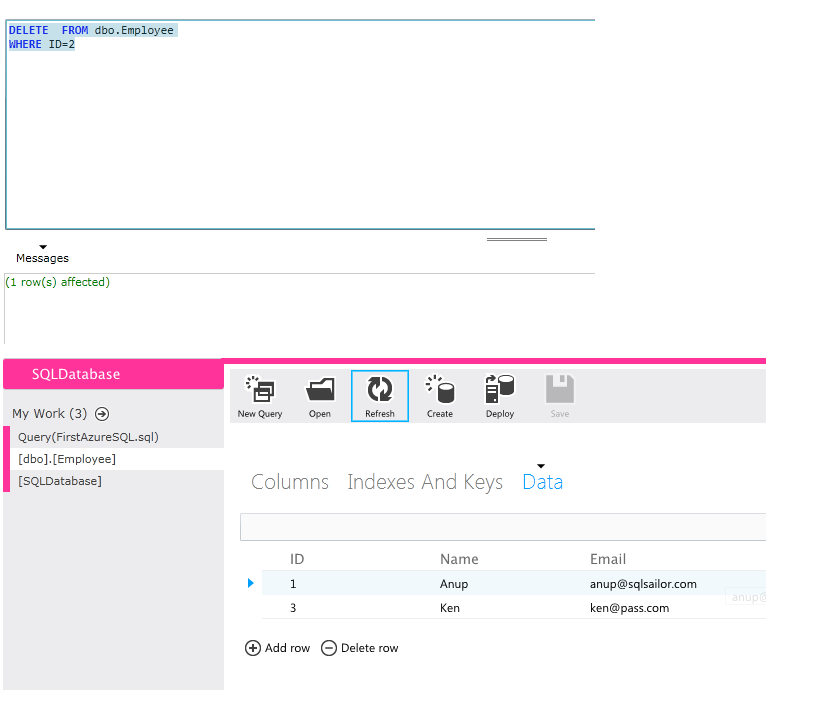The width and height of the screenshot is (838, 709).
Task: Collapse the Messages panel arrow
Action: coord(43,247)
